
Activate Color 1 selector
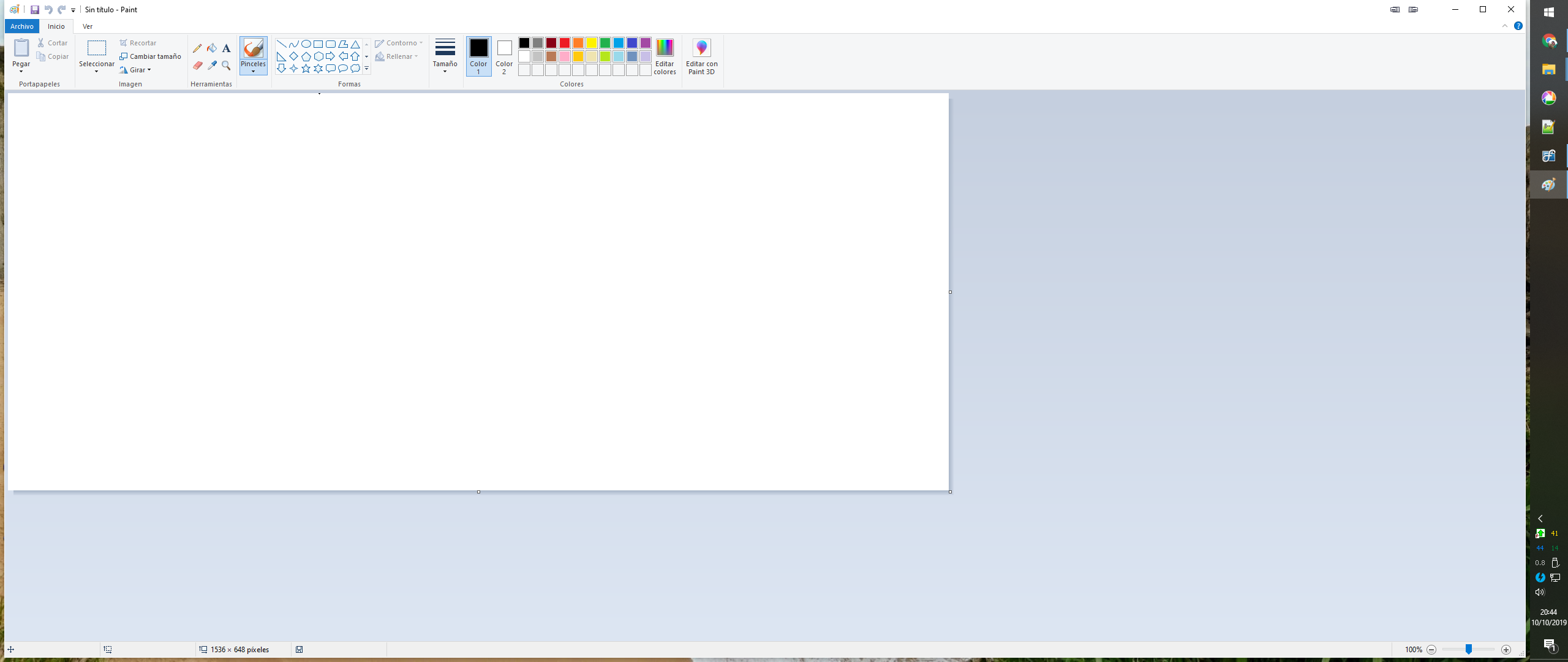tap(478, 56)
